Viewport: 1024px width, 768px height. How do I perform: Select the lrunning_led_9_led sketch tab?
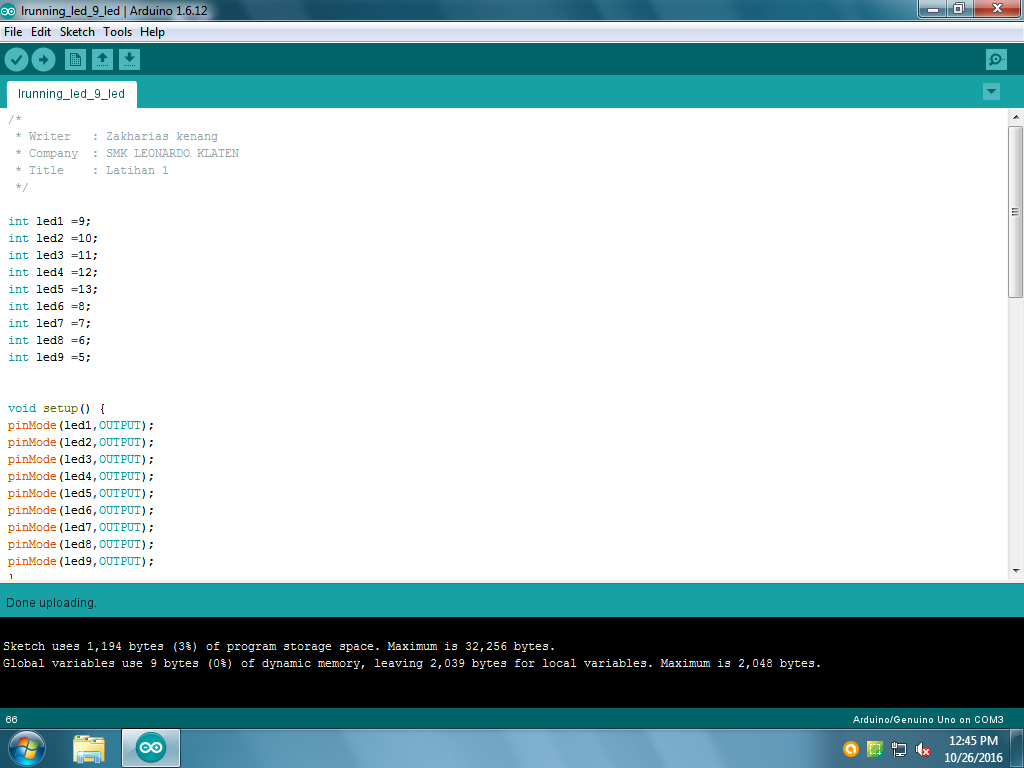71,94
